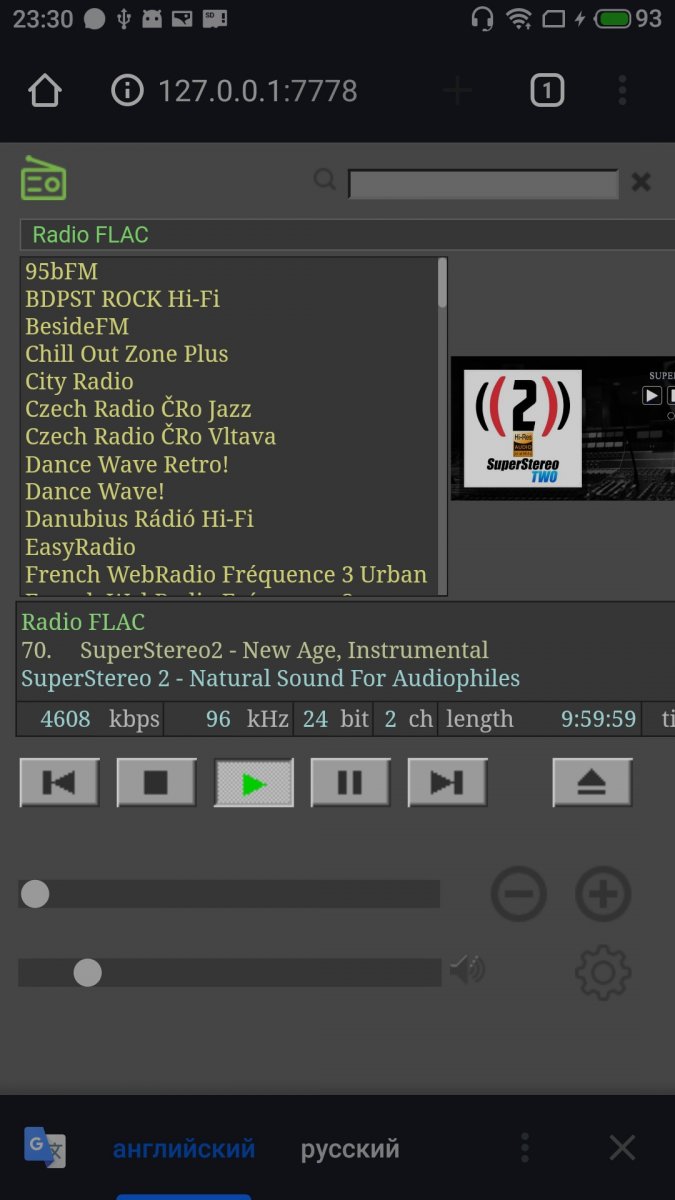Click the green radio app icon
The height and width of the screenshot is (1200, 675).
[x=43, y=179]
